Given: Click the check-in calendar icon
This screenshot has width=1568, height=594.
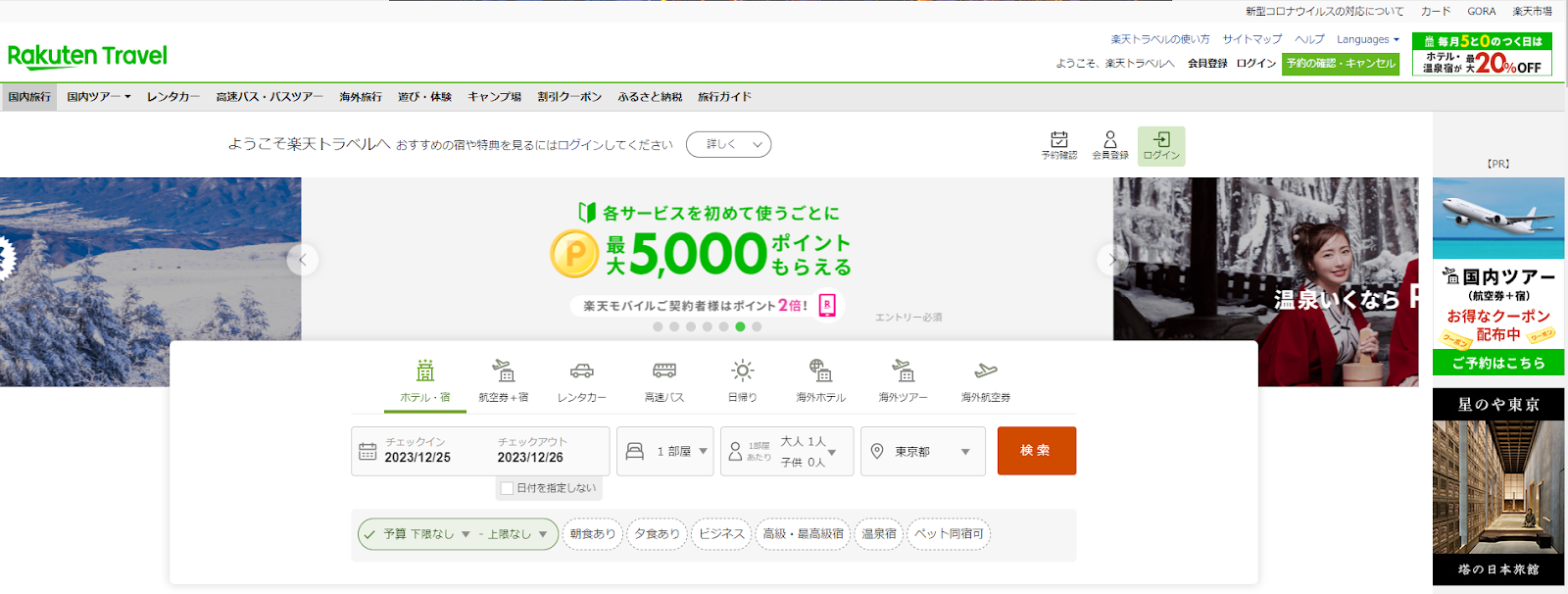Looking at the screenshot, I should pos(367,451).
